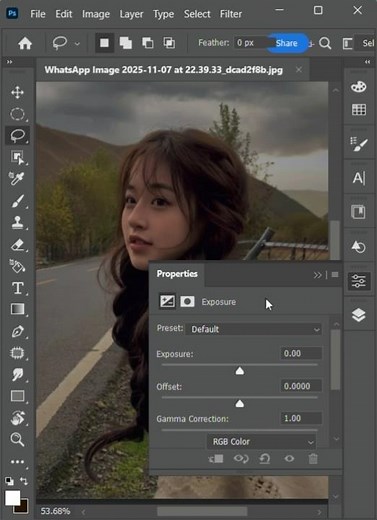Screen dimensions: 377x520
Task: Open the Preset Default dropdown
Action: [253, 329]
